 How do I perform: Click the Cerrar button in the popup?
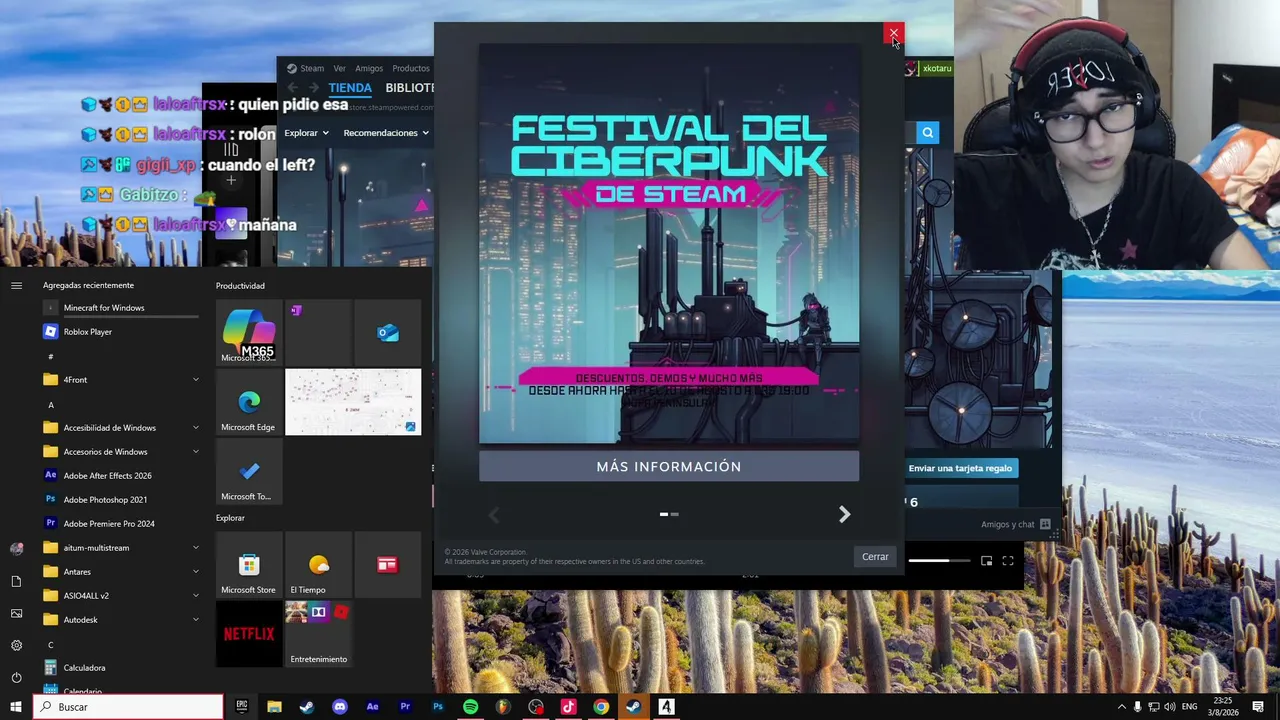[875, 557]
